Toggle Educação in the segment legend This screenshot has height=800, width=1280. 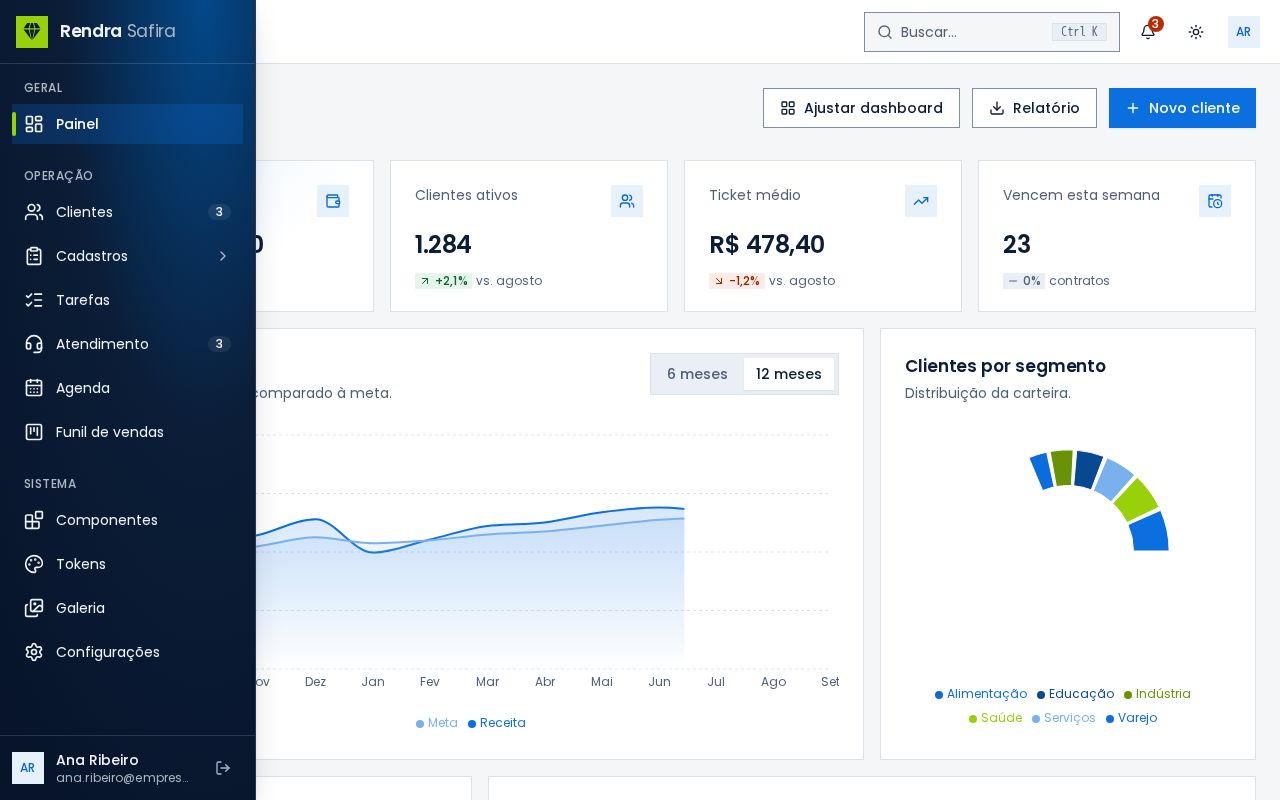tap(1076, 694)
